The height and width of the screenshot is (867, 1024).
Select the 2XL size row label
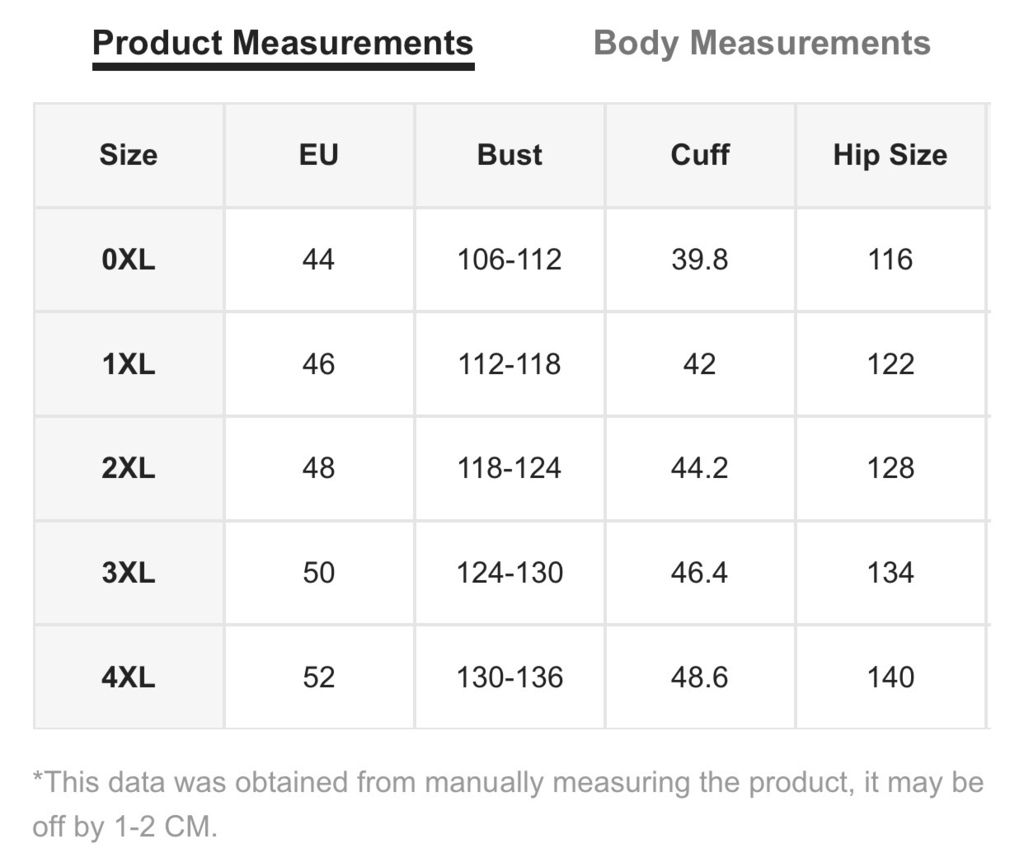[x=129, y=468]
